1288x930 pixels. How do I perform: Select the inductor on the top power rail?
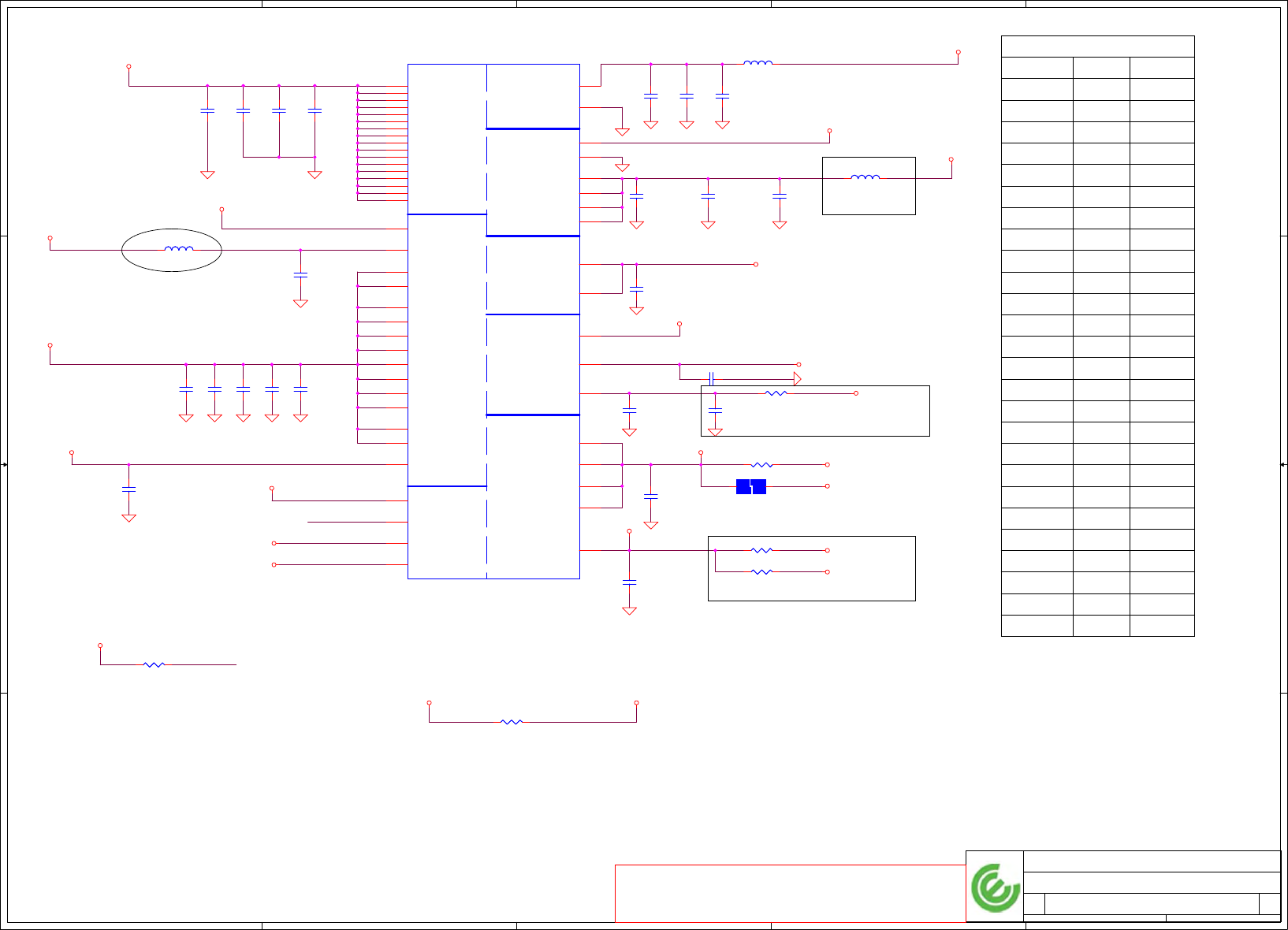pyautogui.click(x=758, y=62)
